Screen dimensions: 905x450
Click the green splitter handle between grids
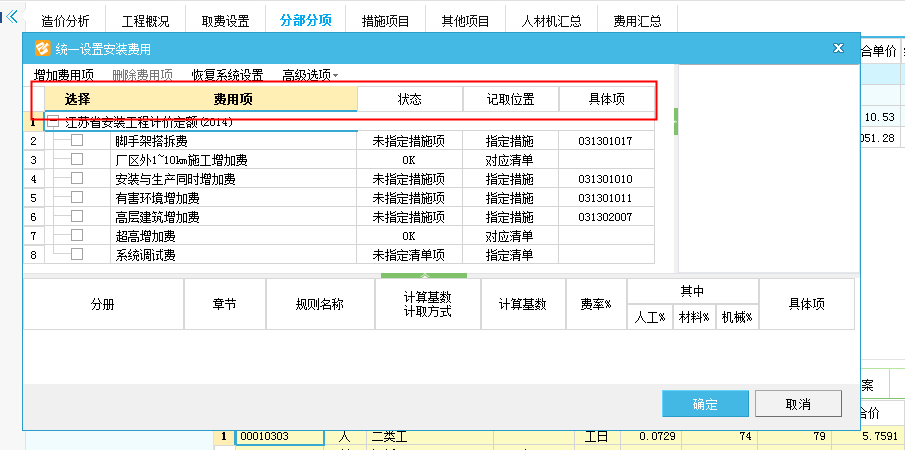pos(424,274)
